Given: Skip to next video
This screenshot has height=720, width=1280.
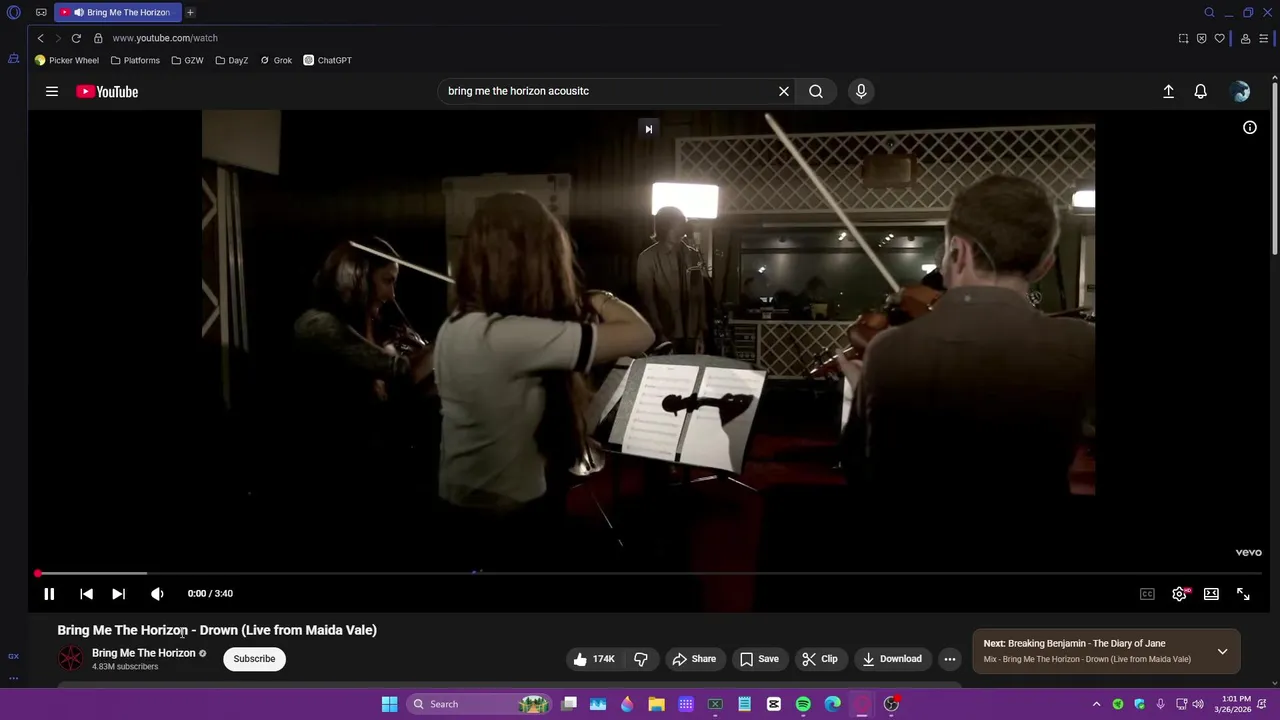Looking at the screenshot, I should 118,594.
